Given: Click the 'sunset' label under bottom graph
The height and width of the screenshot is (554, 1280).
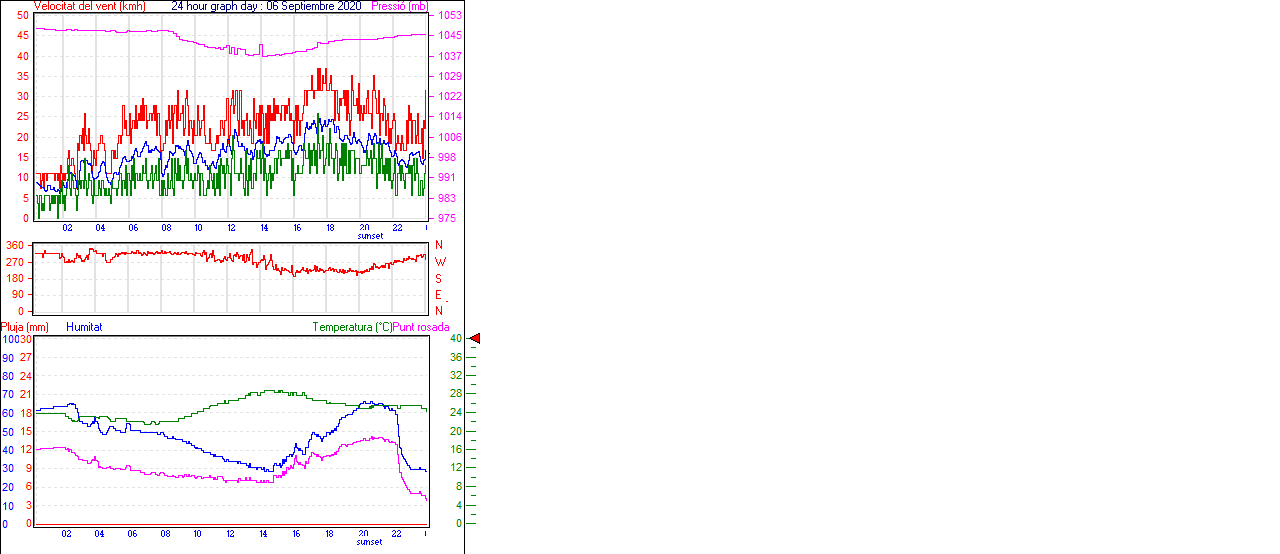Looking at the screenshot, I should [x=369, y=542].
